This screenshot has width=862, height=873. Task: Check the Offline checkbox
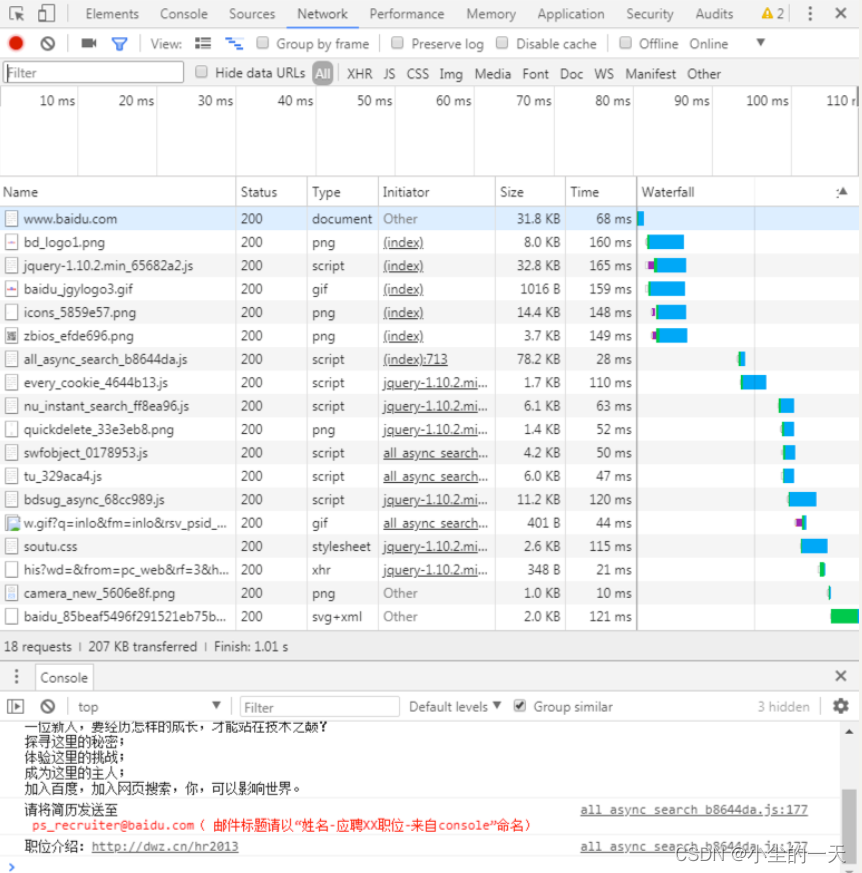[625, 43]
